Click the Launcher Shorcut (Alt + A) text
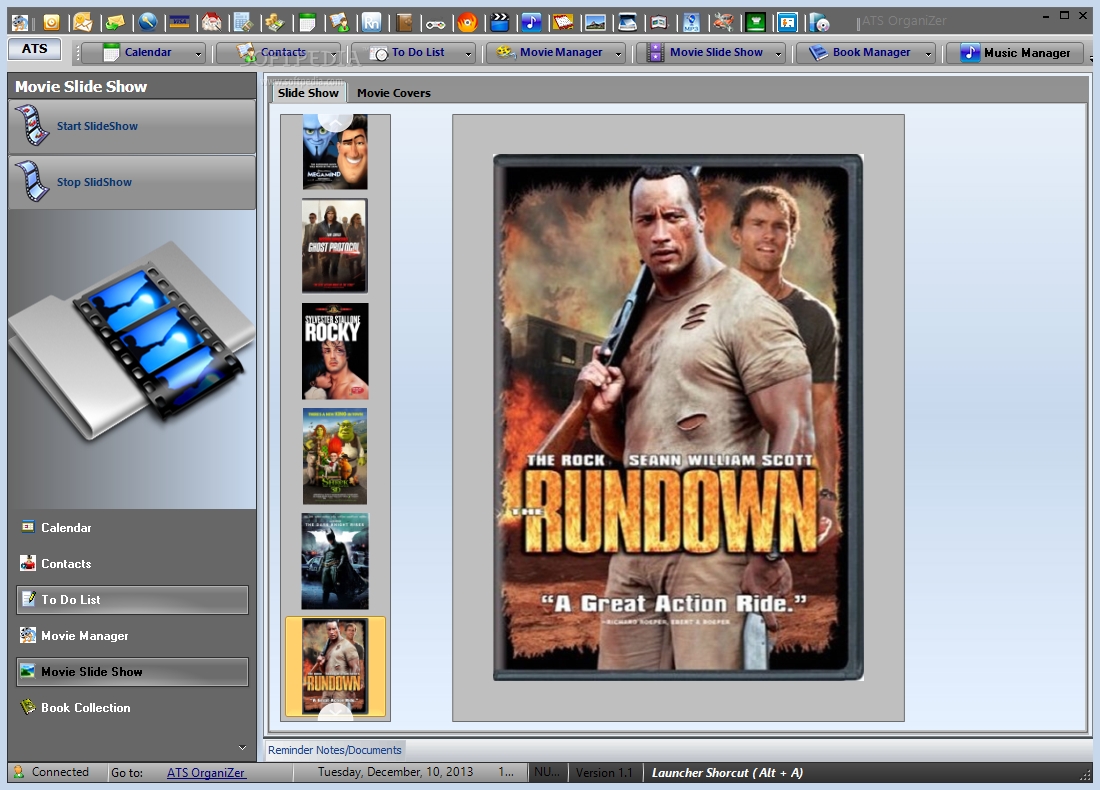 727,772
